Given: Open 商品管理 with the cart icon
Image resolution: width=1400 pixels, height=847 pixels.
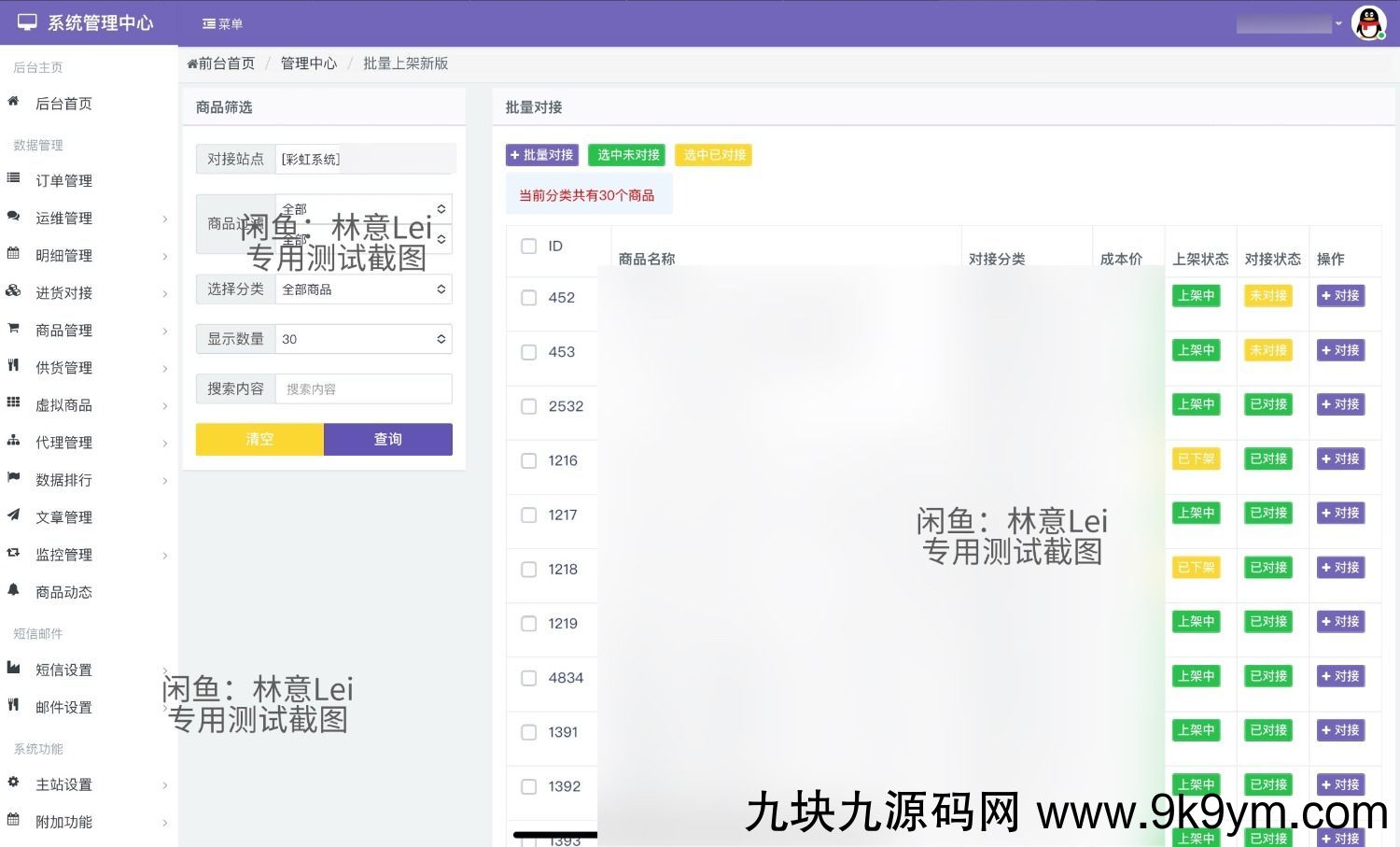Looking at the screenshot, I should coord(14,330).
